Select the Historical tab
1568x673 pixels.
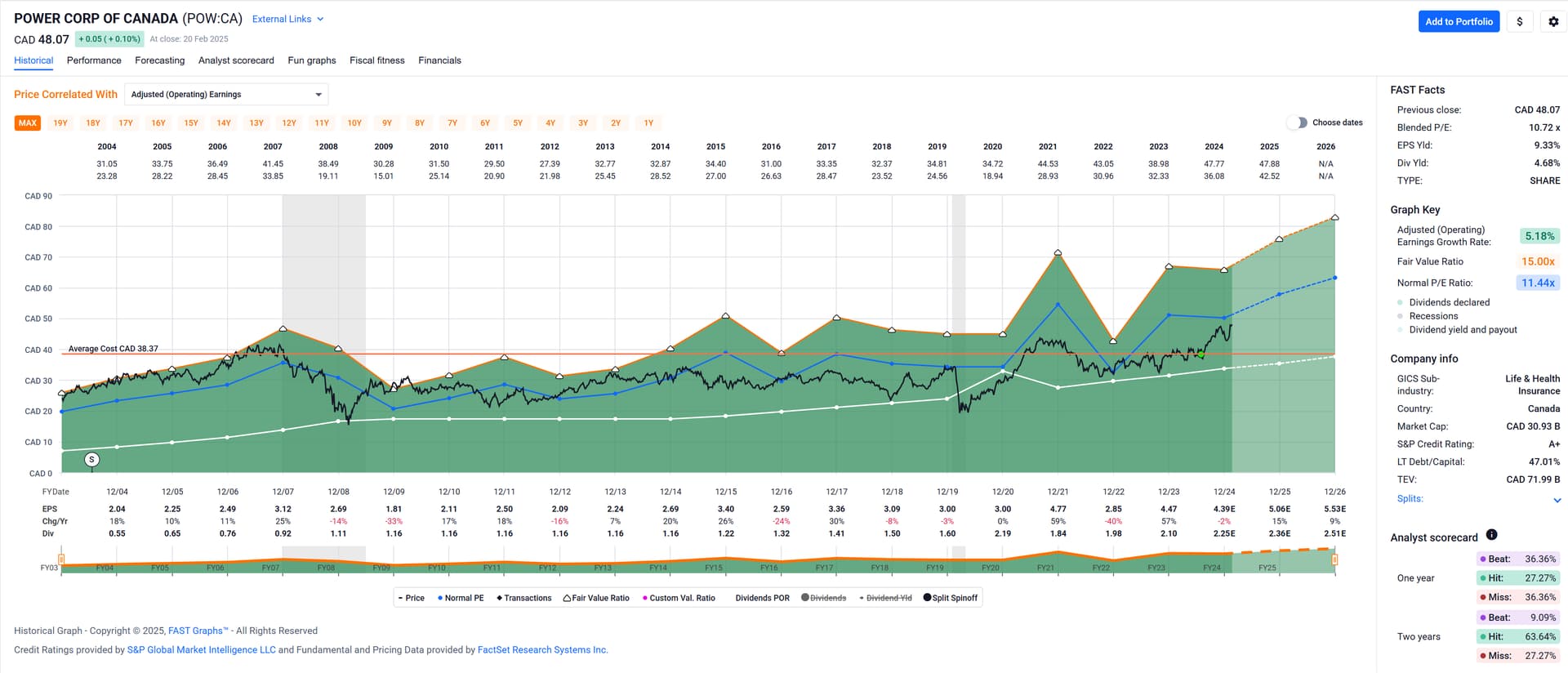(x=33, y=60)
